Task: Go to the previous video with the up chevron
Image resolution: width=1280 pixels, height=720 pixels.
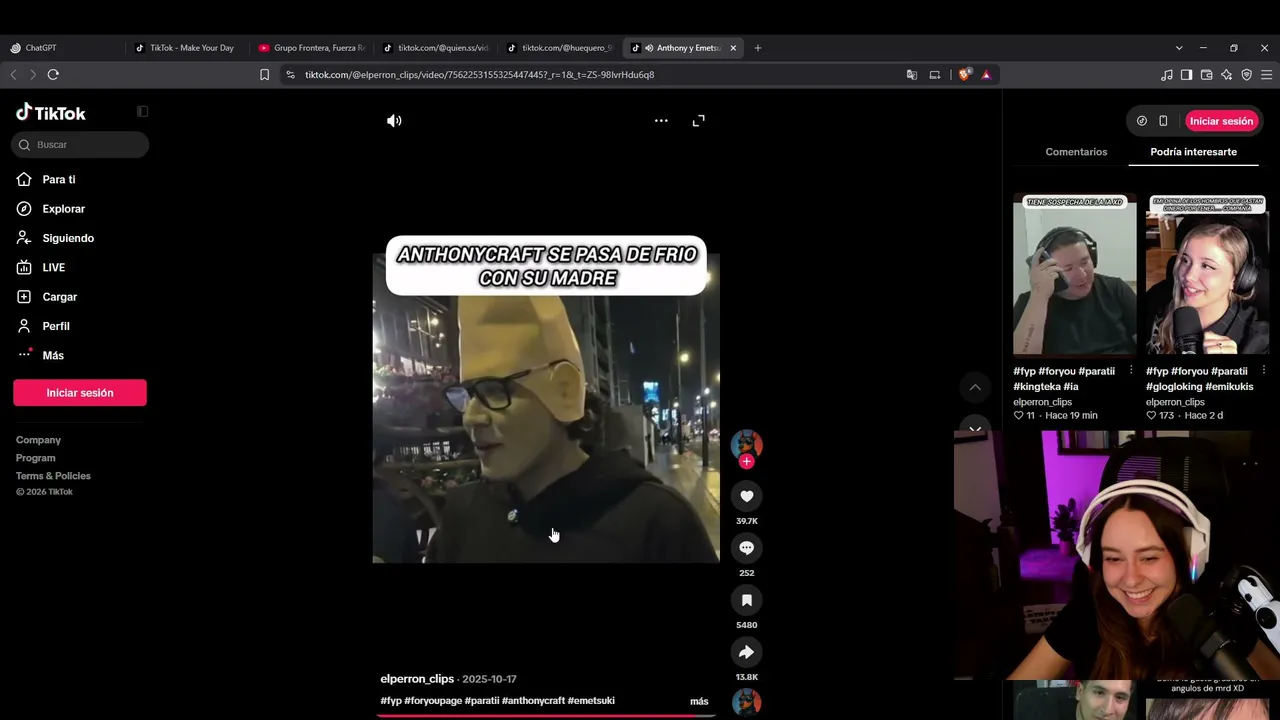Action: point(975,388)
